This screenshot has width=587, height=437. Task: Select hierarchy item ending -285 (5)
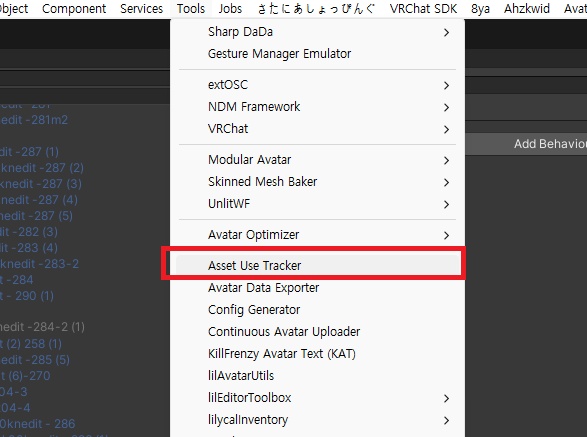coord(35,360)
